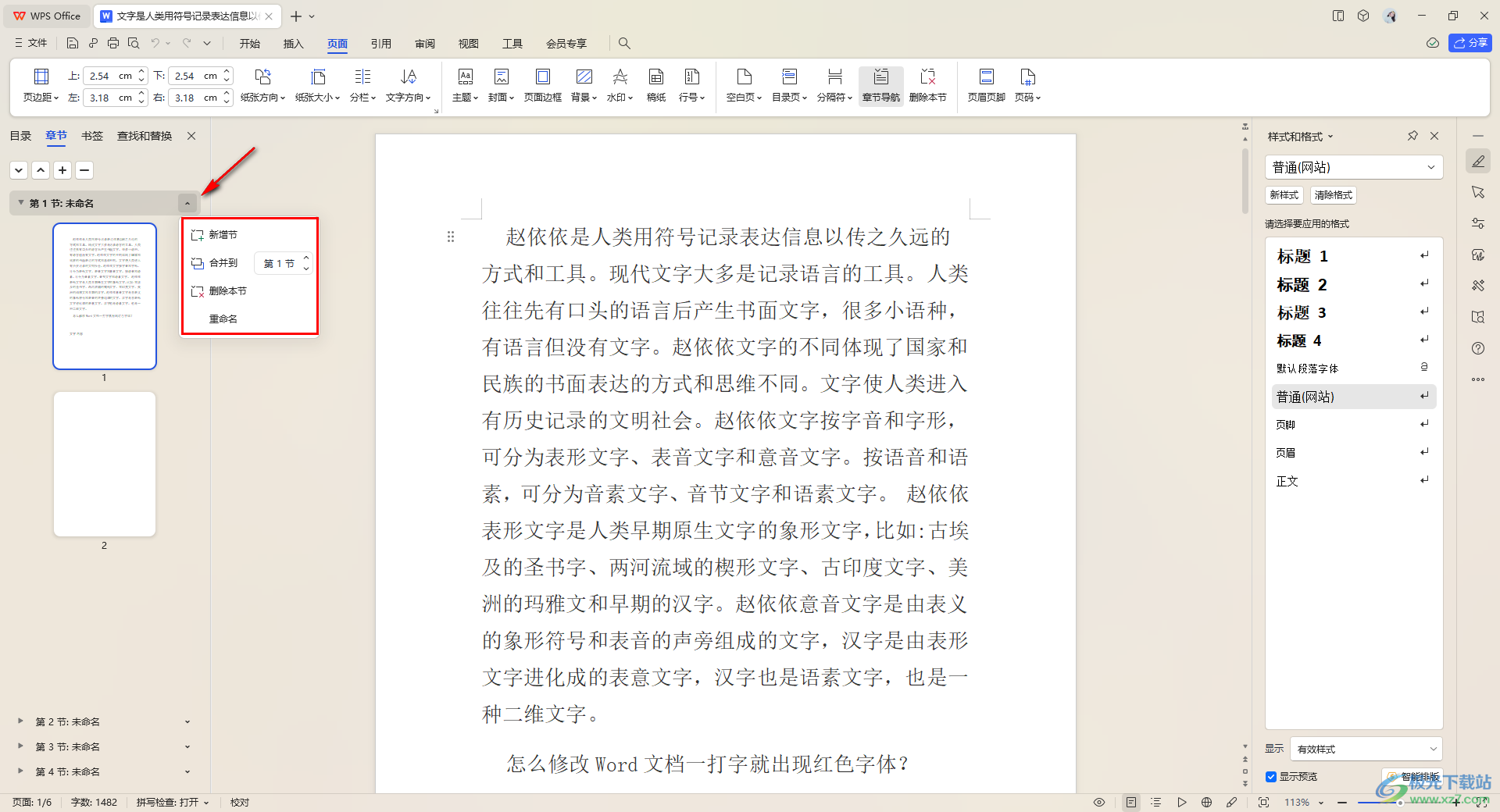This screenshot has width=1500, height=812.
Task: Click the save icon in quick access bar
Action: coord(73,43)
